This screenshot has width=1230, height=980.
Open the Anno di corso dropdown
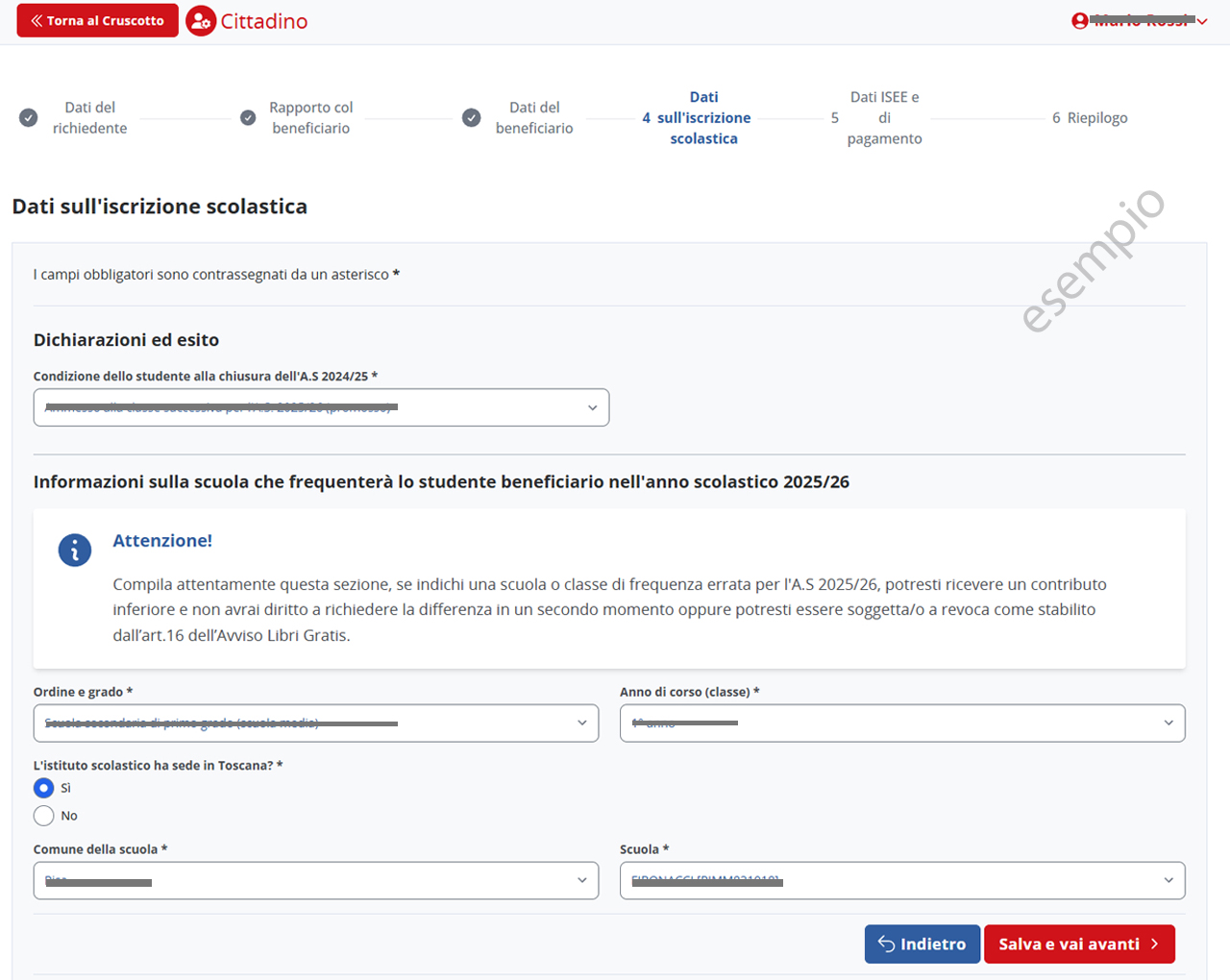(x=901, y=723)
